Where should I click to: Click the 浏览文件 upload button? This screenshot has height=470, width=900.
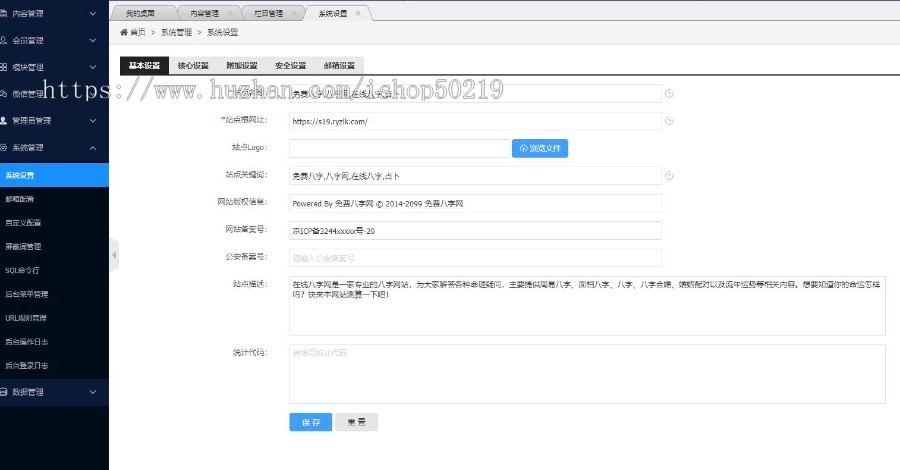pyautogui.click(x=540, y=148)
